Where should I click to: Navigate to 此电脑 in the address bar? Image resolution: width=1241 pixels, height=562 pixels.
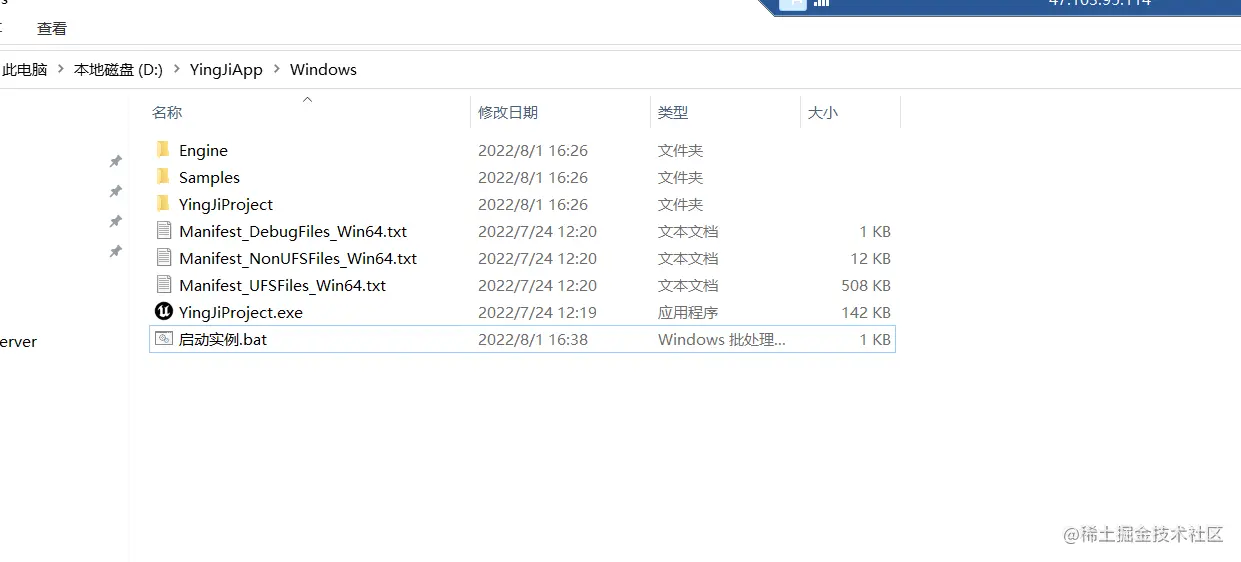(25, 70)
